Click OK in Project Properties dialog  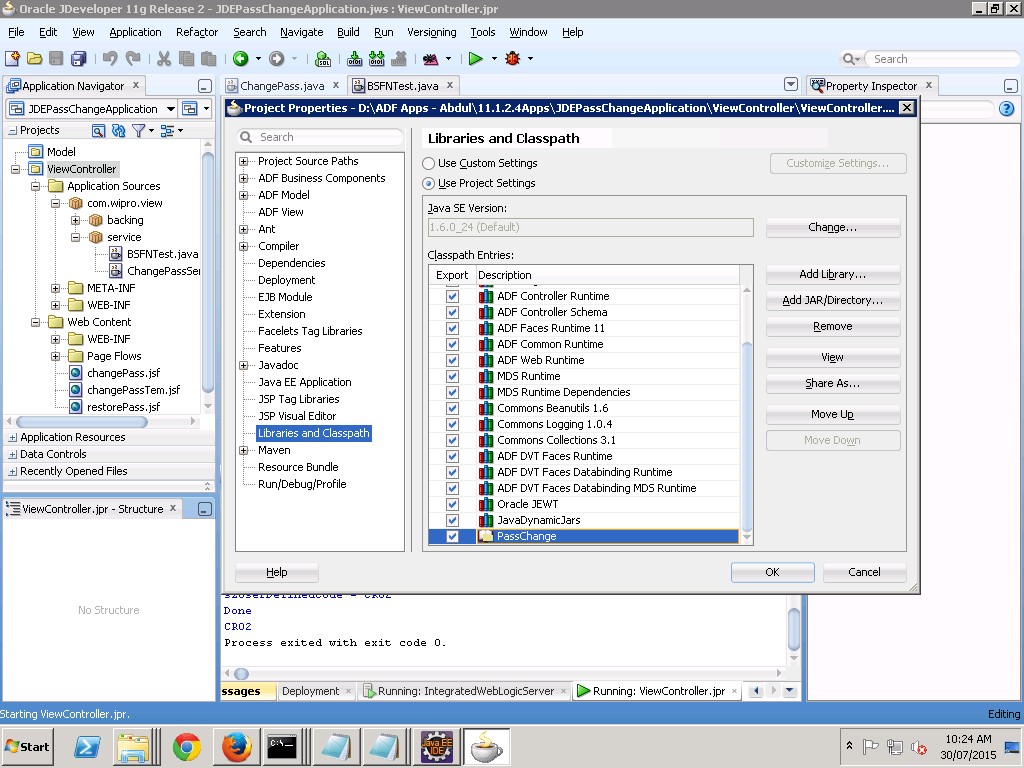pos(772,572)
